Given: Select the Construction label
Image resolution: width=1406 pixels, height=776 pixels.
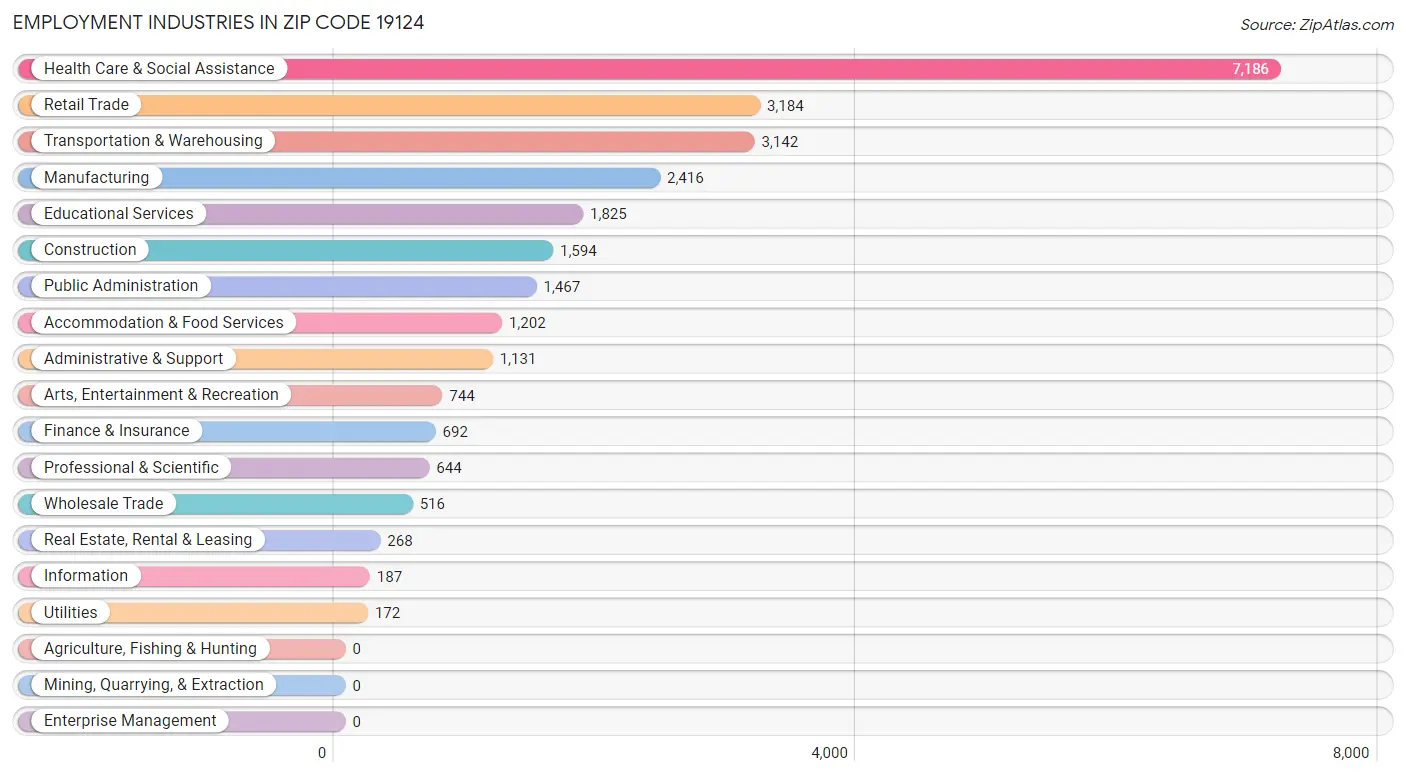Looking at the screenshot, I should (90, 250).
